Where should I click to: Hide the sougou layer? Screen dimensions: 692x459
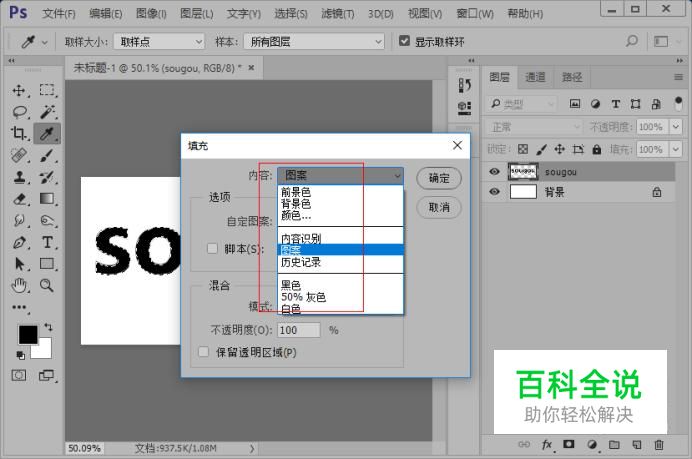click(495, 171)
